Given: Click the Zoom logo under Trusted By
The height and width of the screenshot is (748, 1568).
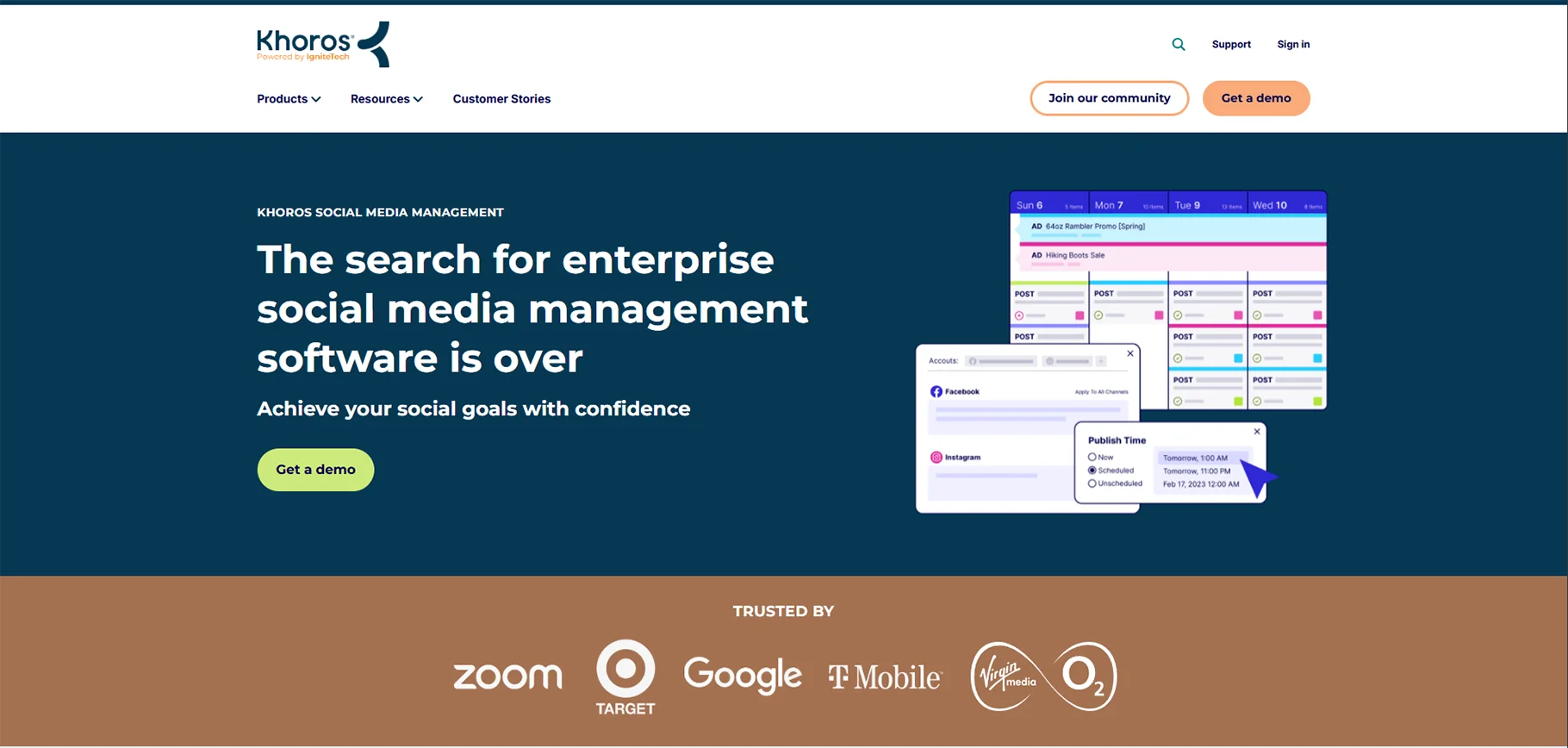Looking at the screenshot, I should click(x=507, y=676).
